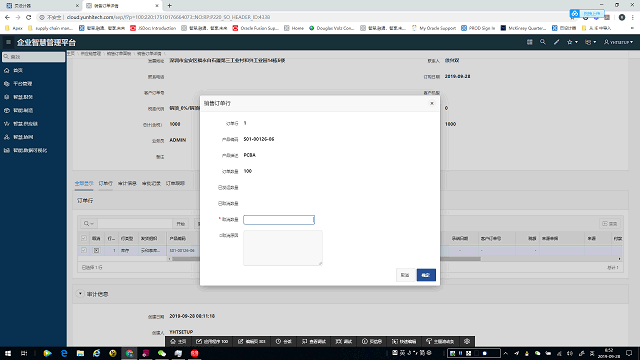Focus the required 取消数量 input field

pyautogui.click(x=279, y=220)
